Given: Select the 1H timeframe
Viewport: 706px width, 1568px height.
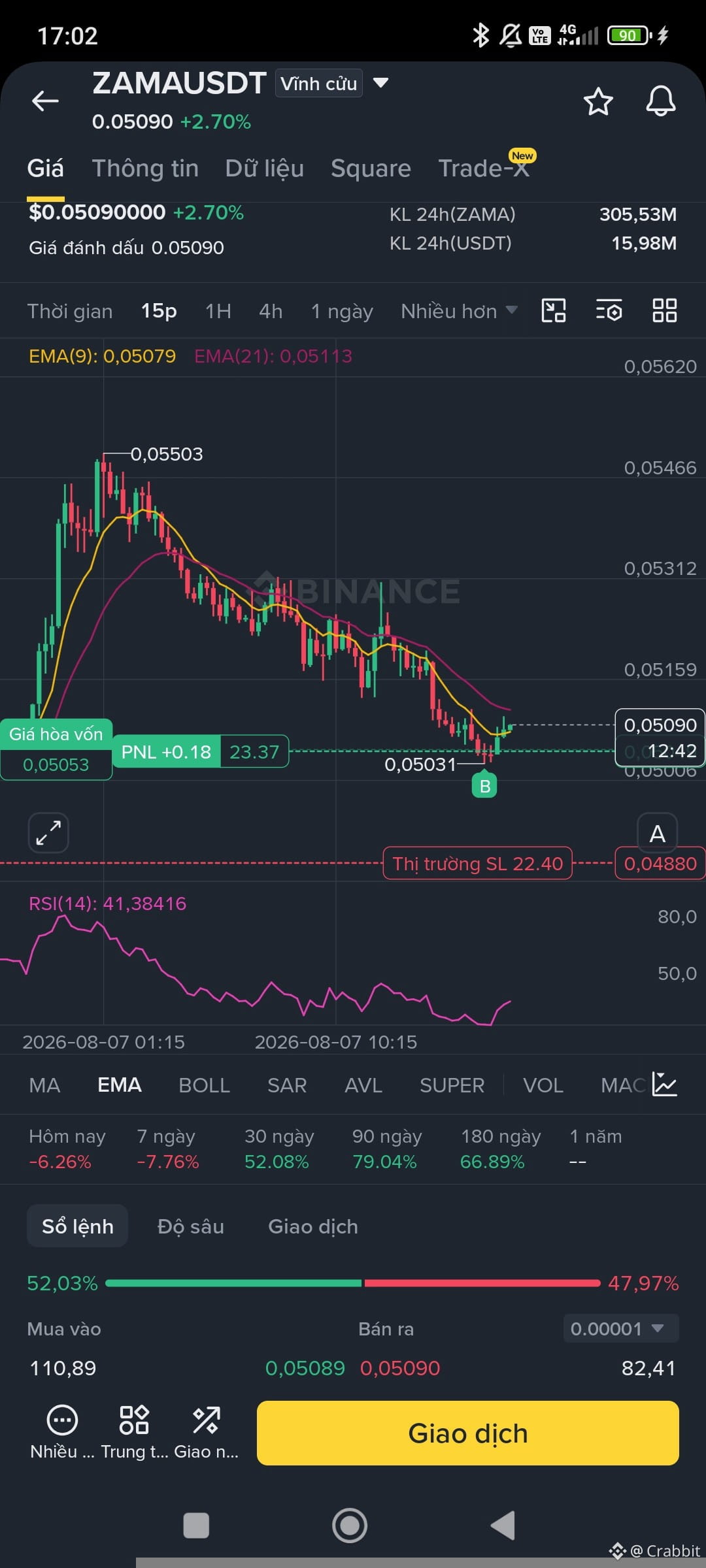Looking at the screenshot, I should 218,311.
